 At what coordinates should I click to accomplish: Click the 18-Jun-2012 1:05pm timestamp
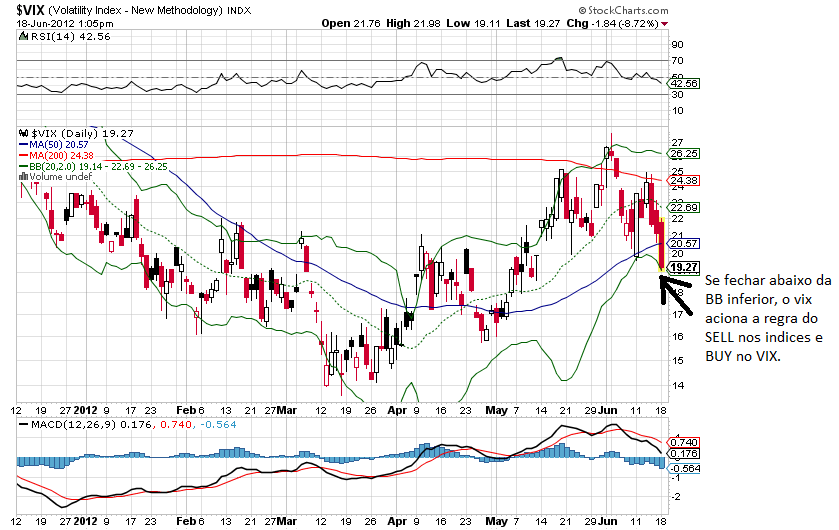(x=65, y=24)
